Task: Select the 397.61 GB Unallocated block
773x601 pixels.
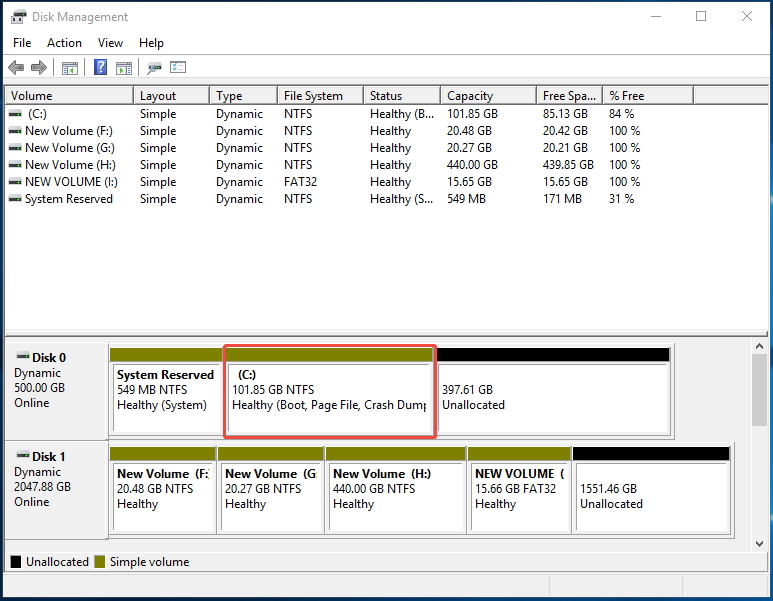Action: (553, 397)
